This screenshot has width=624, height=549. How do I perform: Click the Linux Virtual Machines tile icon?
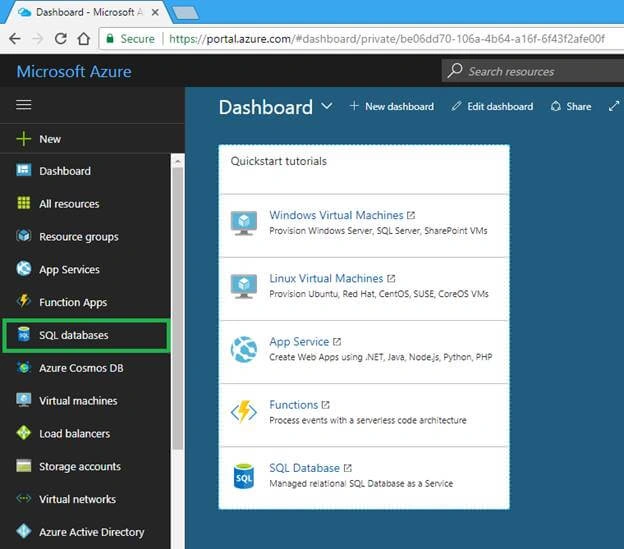tap(244, 286)
